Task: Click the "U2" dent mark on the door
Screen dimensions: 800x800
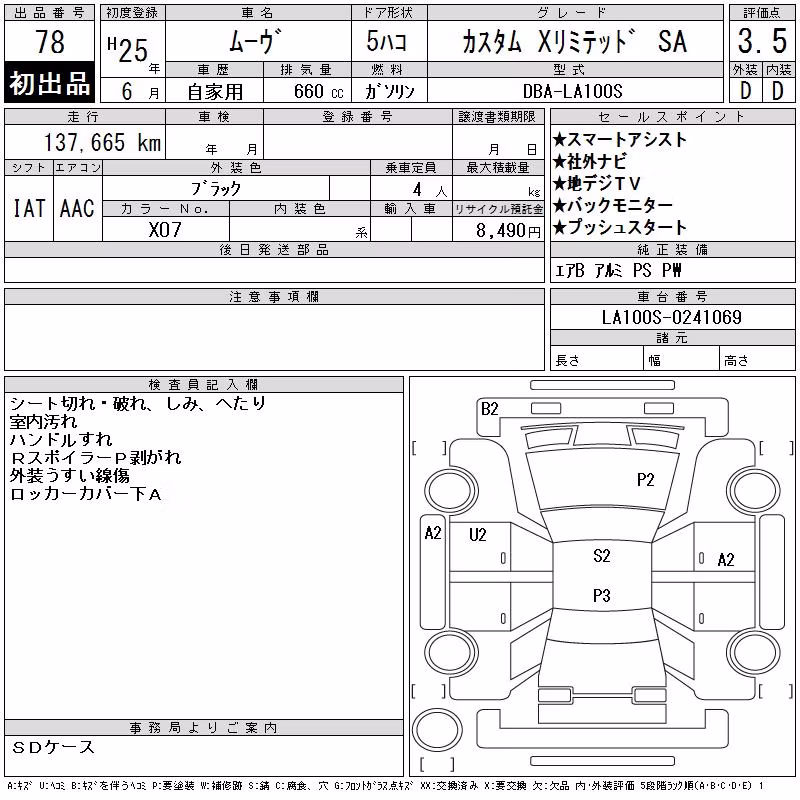Action: click(478, 535)
